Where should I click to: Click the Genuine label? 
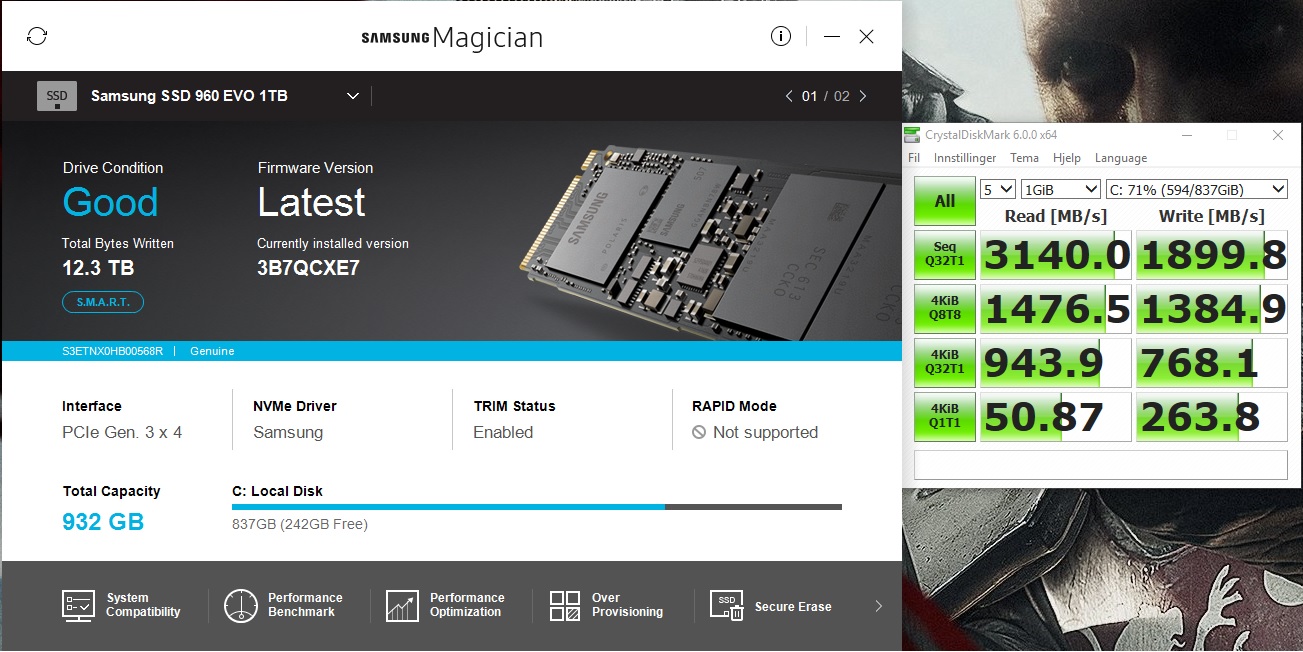(x=212, y=351)
